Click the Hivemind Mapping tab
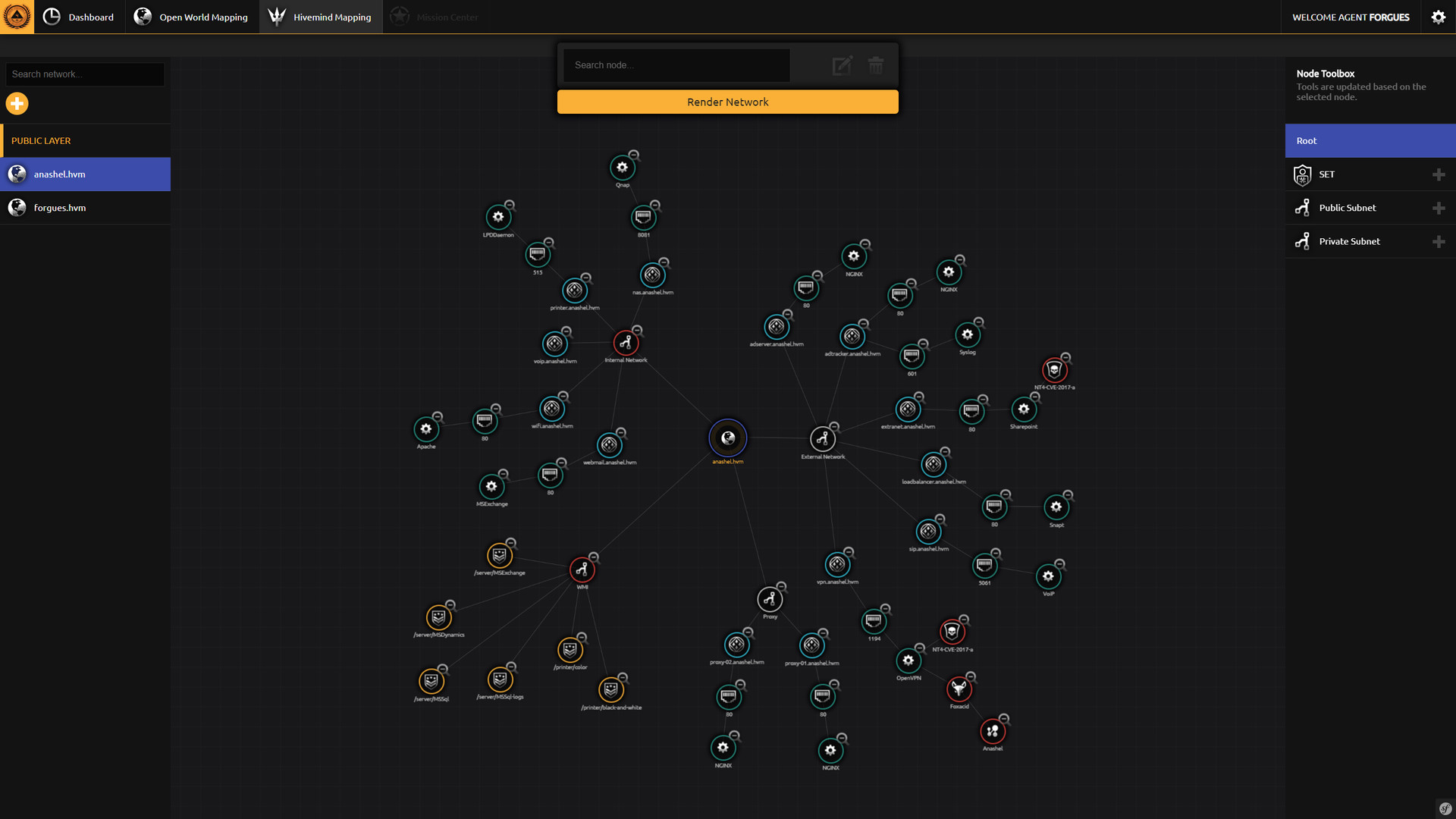 tap(320, 17)
